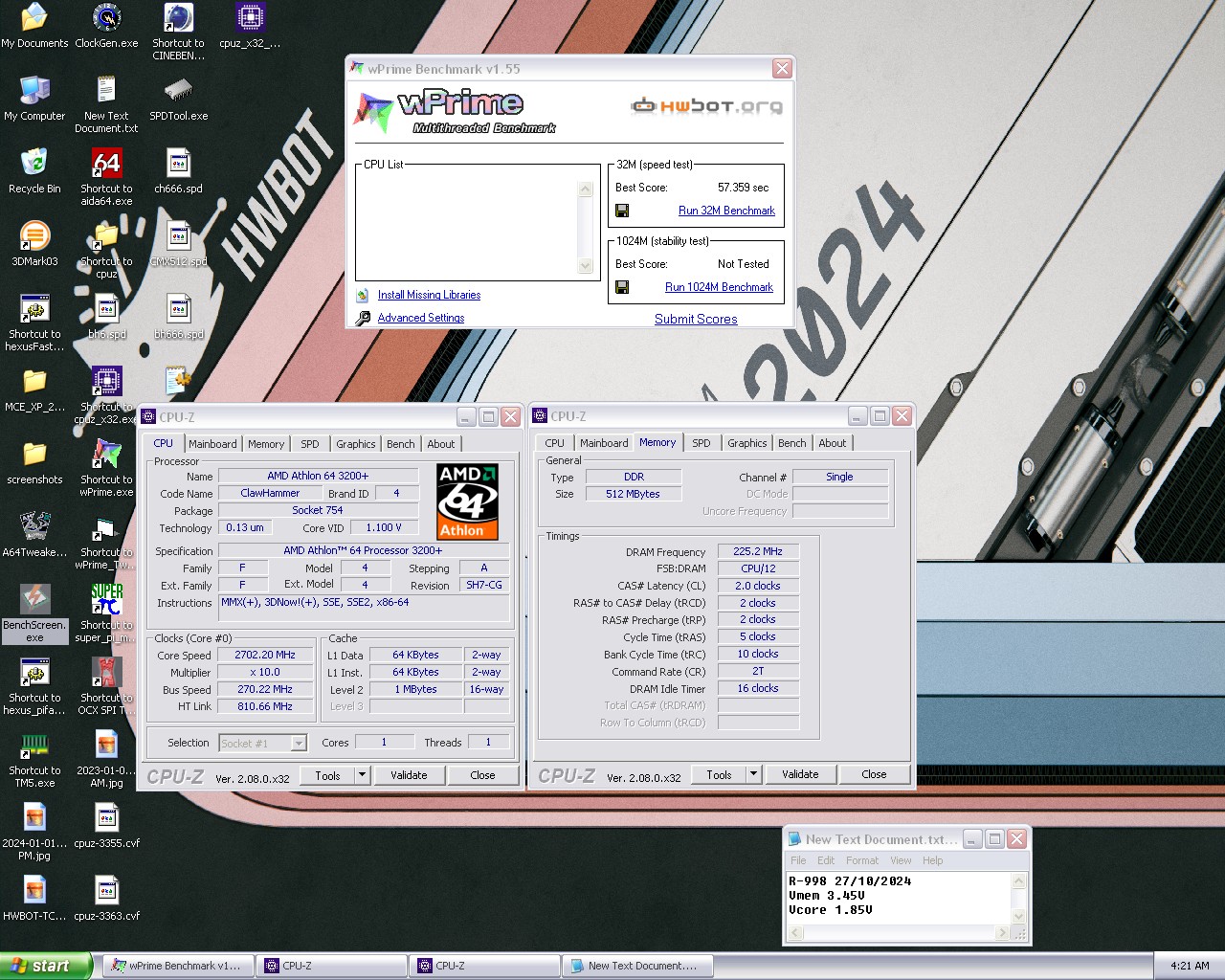Click taskbar clock showing 4:21 AM
Viewport: 1225px width, 980px height.
pyautogui.click(x=1190, y=966)
